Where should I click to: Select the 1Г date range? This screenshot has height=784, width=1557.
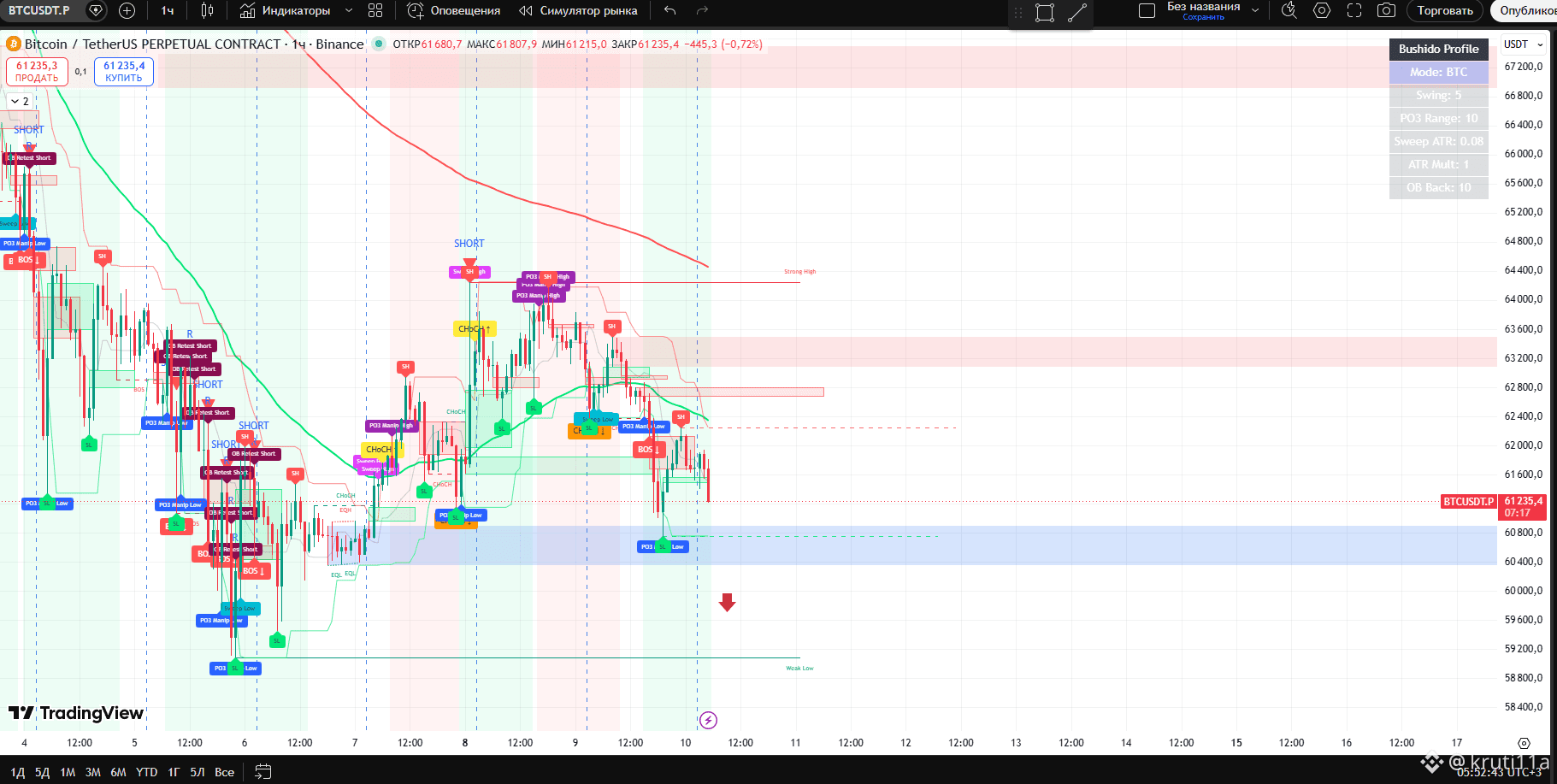[x=174, y=772]
